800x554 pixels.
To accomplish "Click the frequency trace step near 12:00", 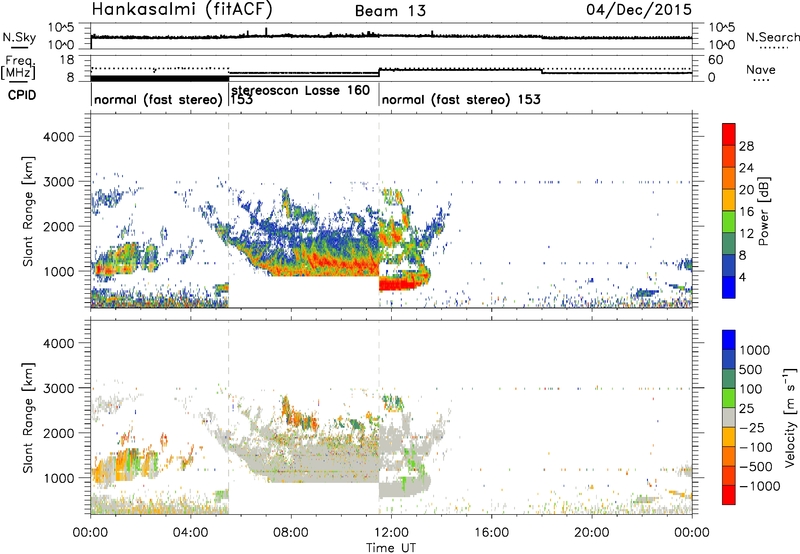I will 379,71.
